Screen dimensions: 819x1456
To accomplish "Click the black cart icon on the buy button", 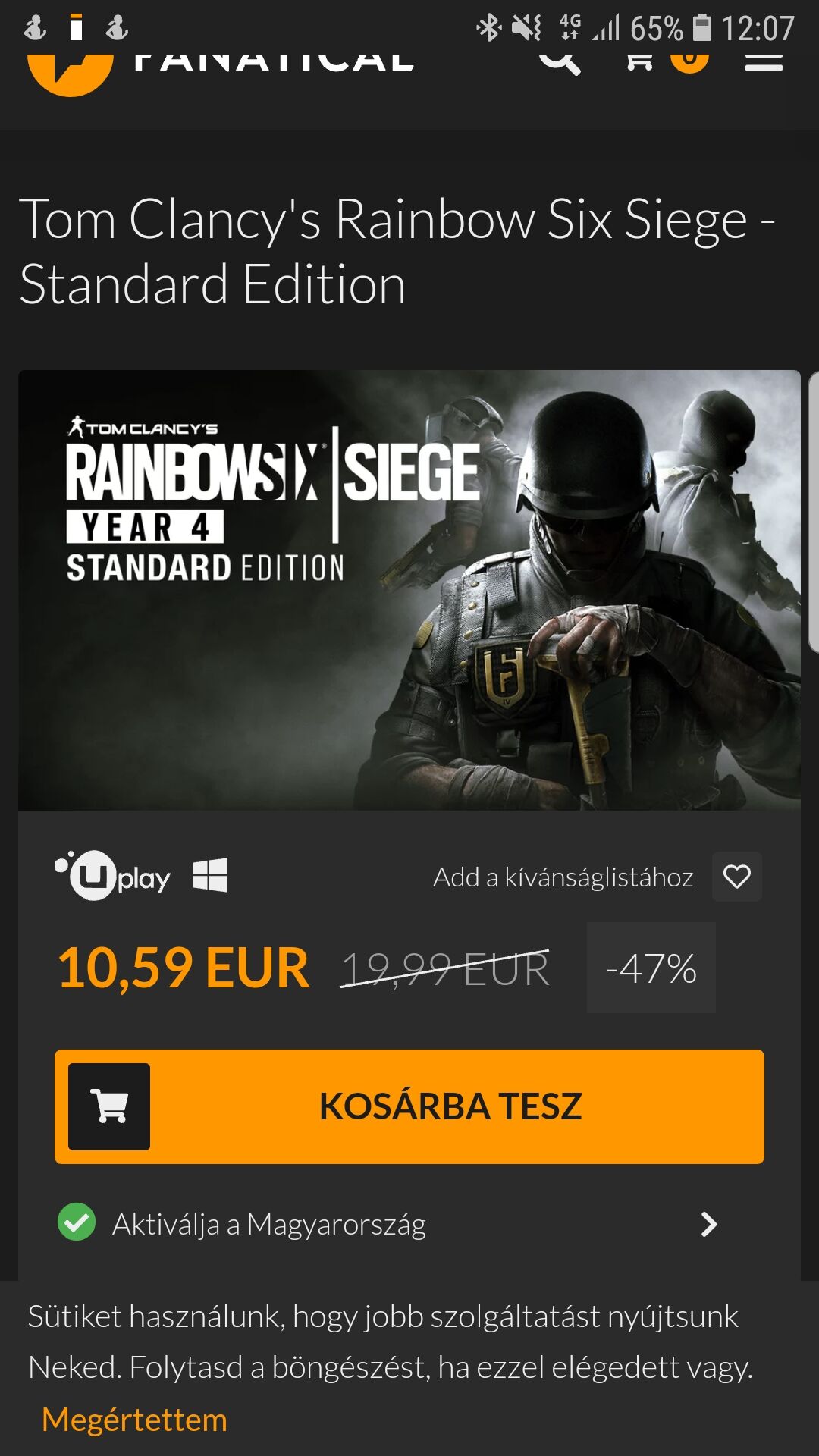I will click(109, 1106).
